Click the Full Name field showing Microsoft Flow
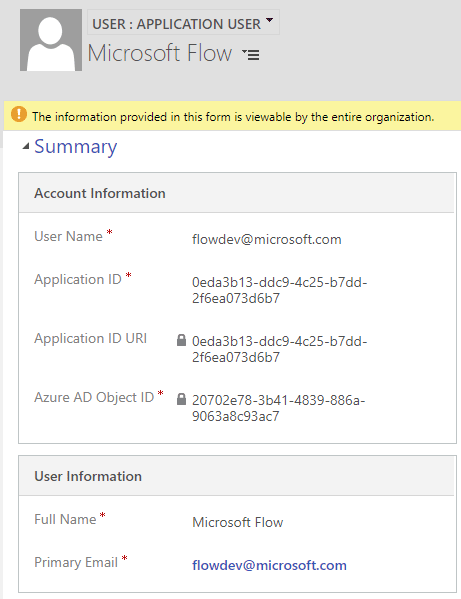 click(238, 522)
